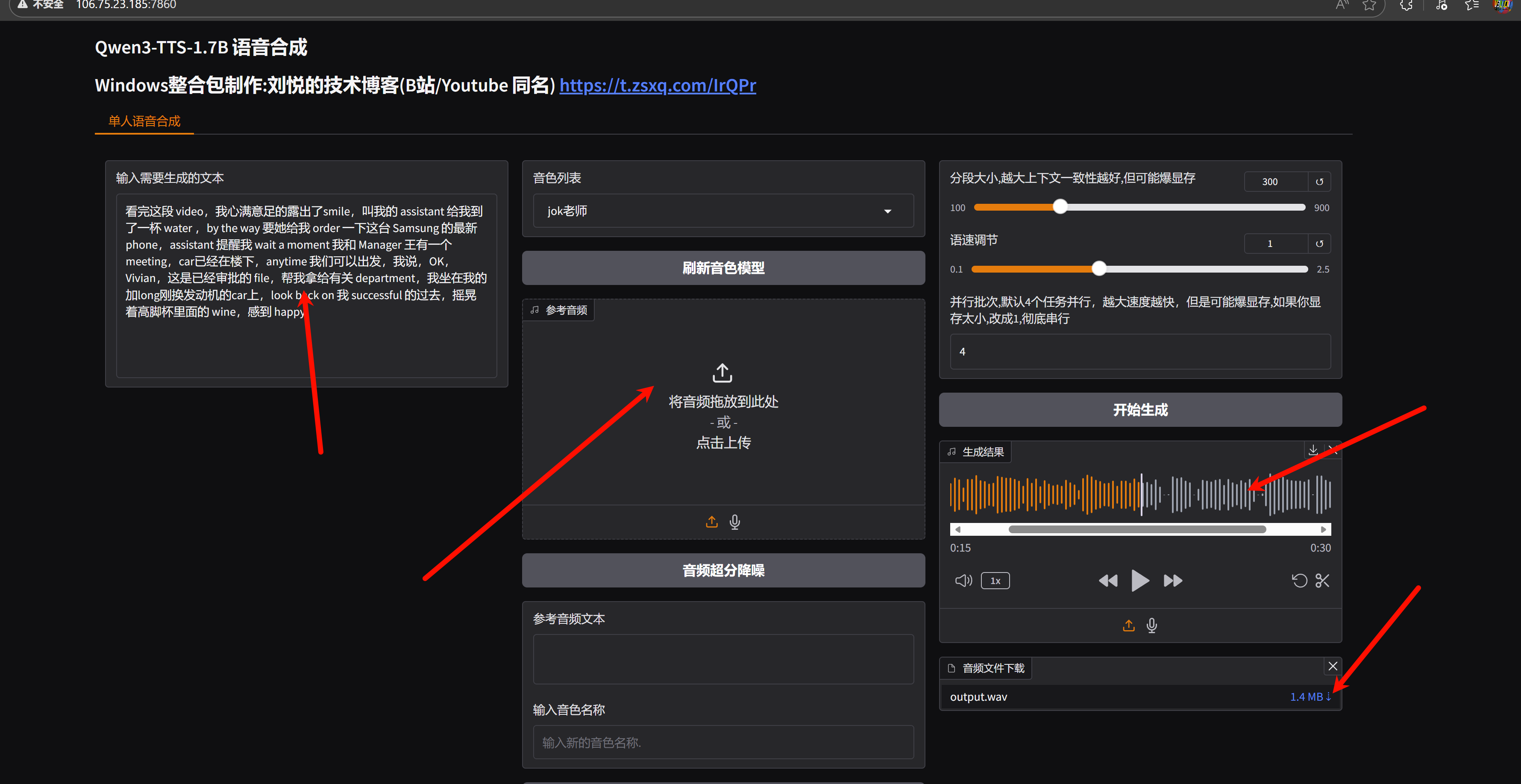
Task: Play the generated audio result
Action: point(1139,580)
